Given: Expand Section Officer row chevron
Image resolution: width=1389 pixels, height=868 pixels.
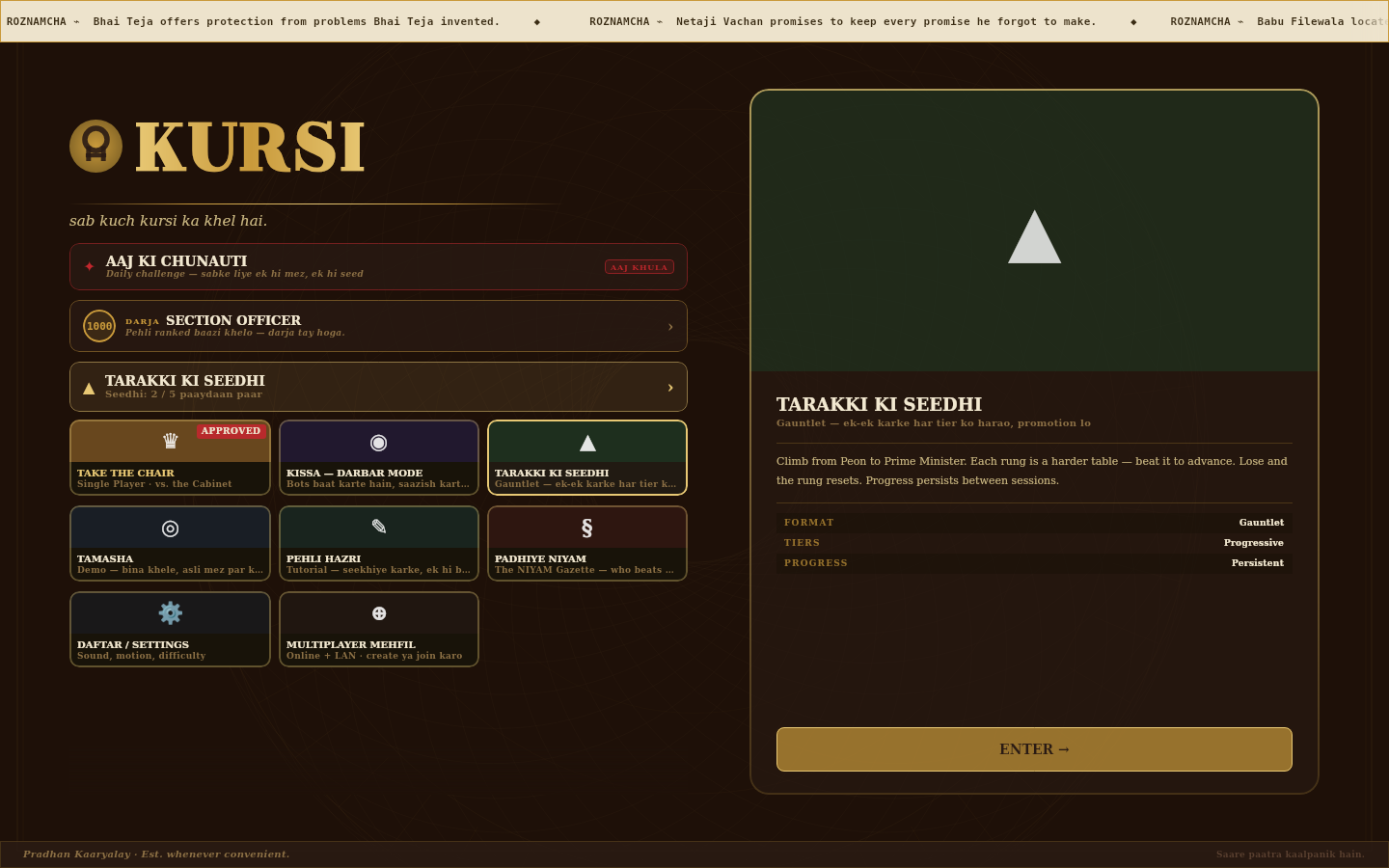Looking at the screenshot, I should (x=670, y=327).
